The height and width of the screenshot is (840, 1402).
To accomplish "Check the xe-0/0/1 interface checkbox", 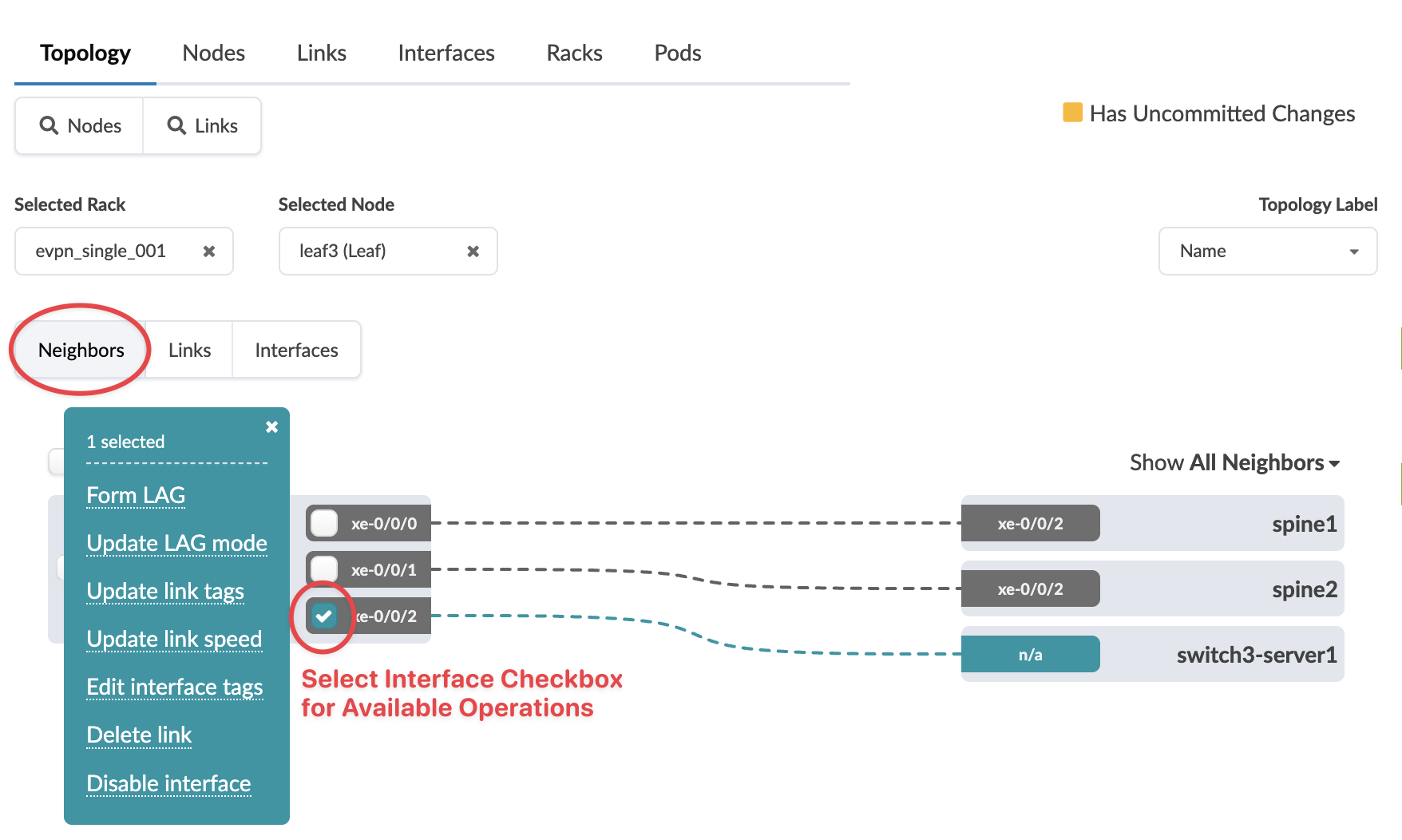I will [323, 569].
